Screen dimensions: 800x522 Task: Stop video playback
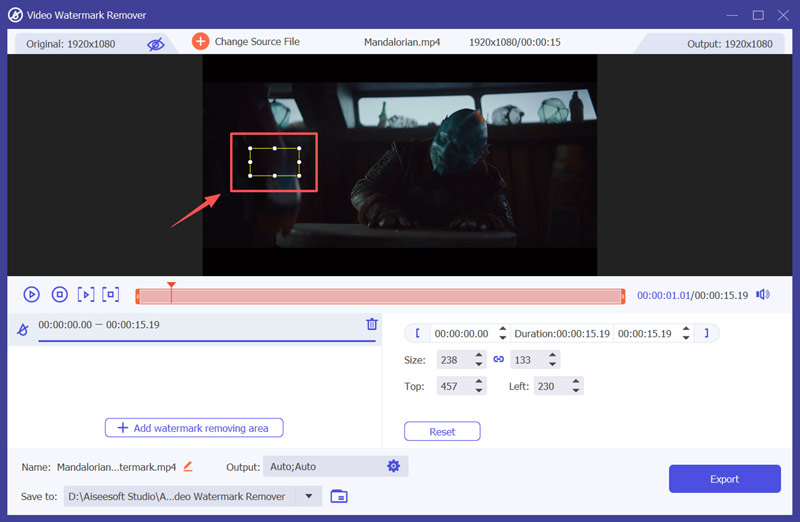coord(60,294)
